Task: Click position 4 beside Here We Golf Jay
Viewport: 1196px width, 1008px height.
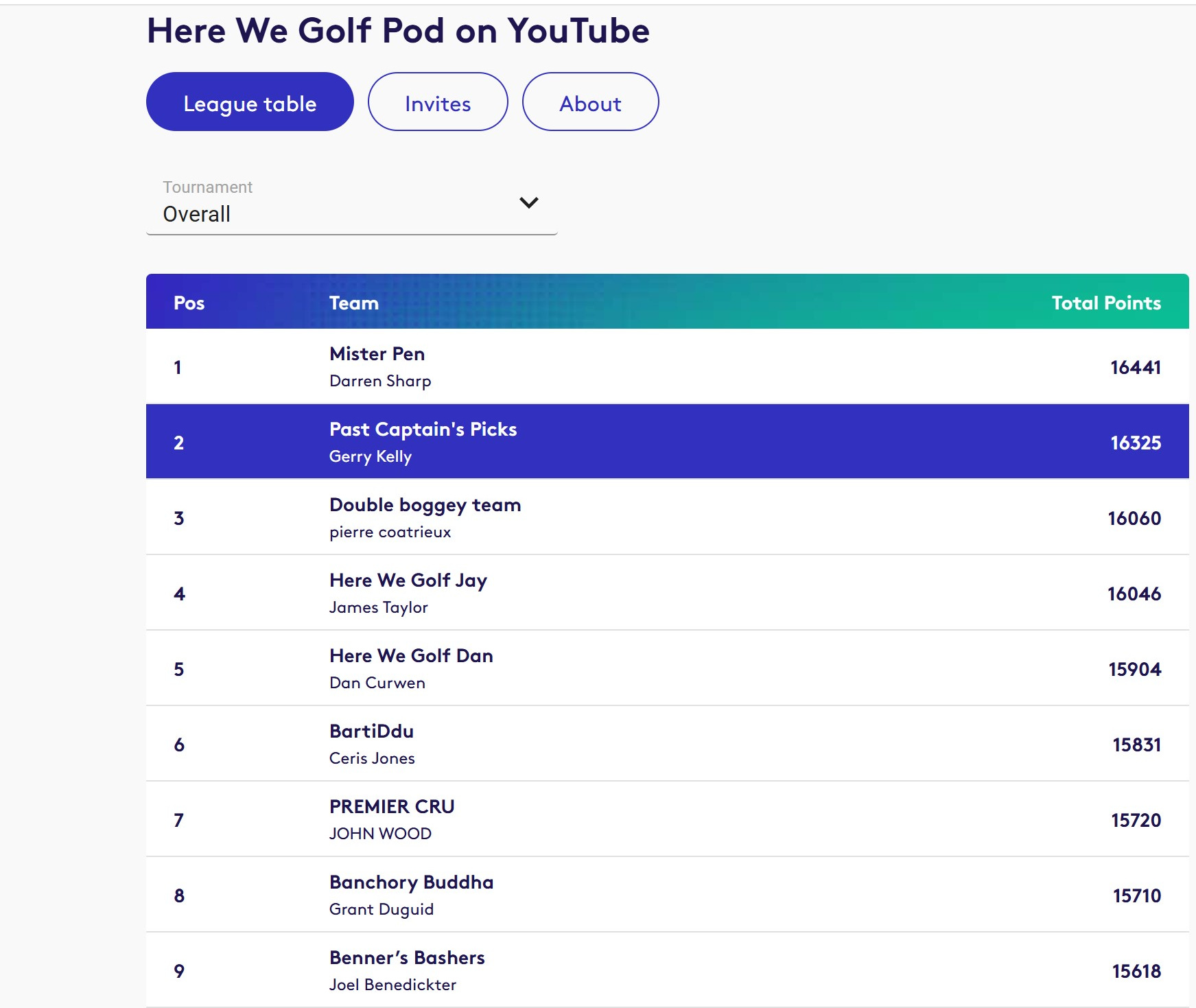Action: click(x=179, y=594)
